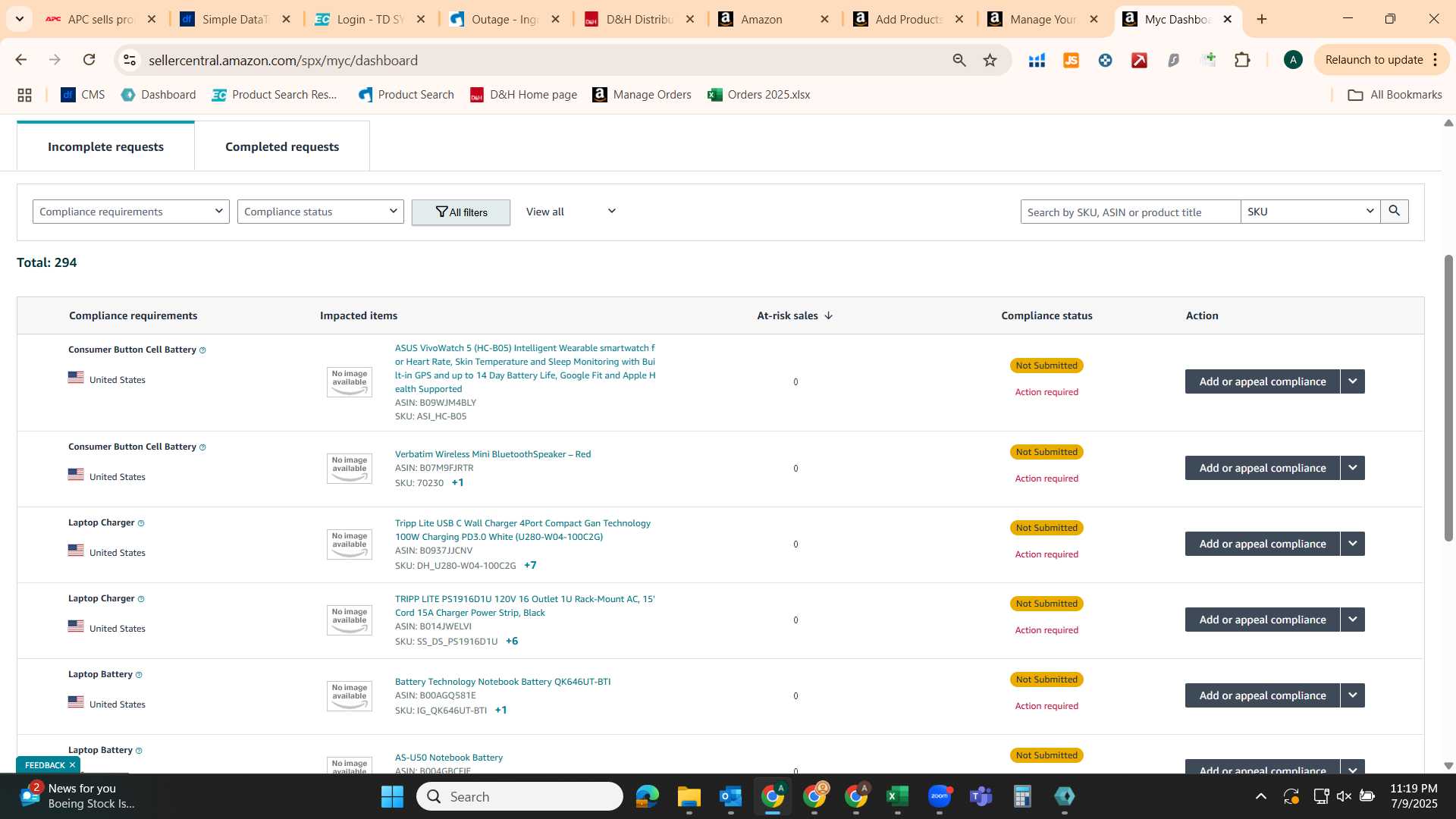This screenshot has height=819, width=1456.
Task: Open the tab search dropdown arrow in Chrome
Action: coord(19,19)
